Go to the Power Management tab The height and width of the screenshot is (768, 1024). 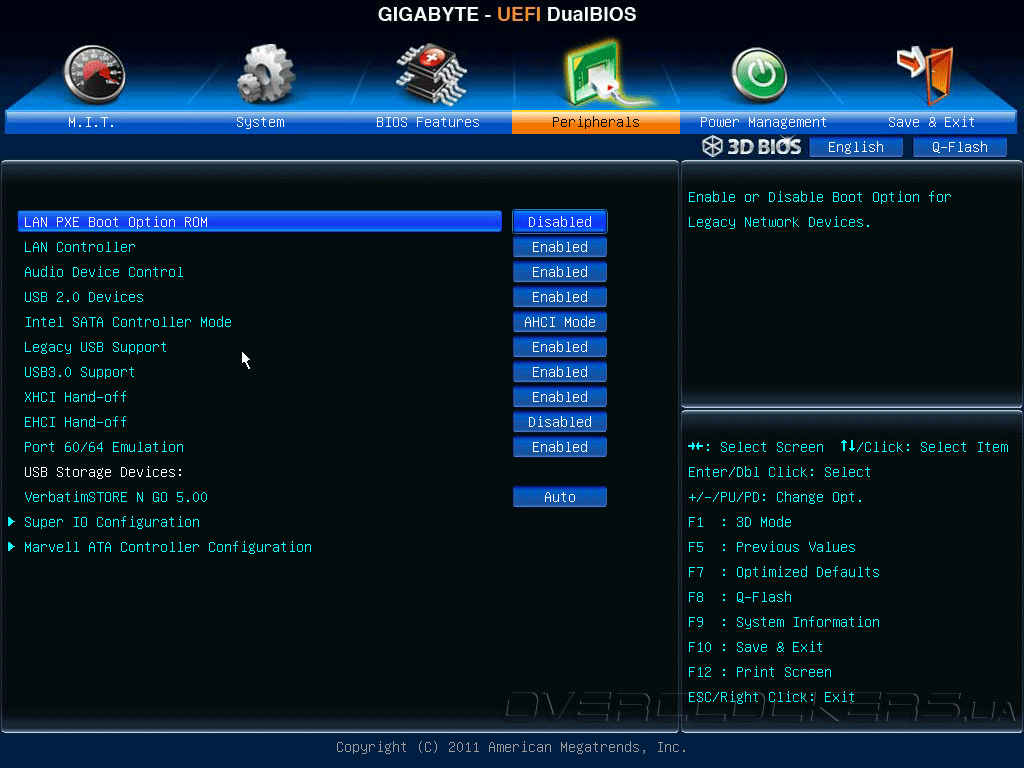(x=763, y=122)
